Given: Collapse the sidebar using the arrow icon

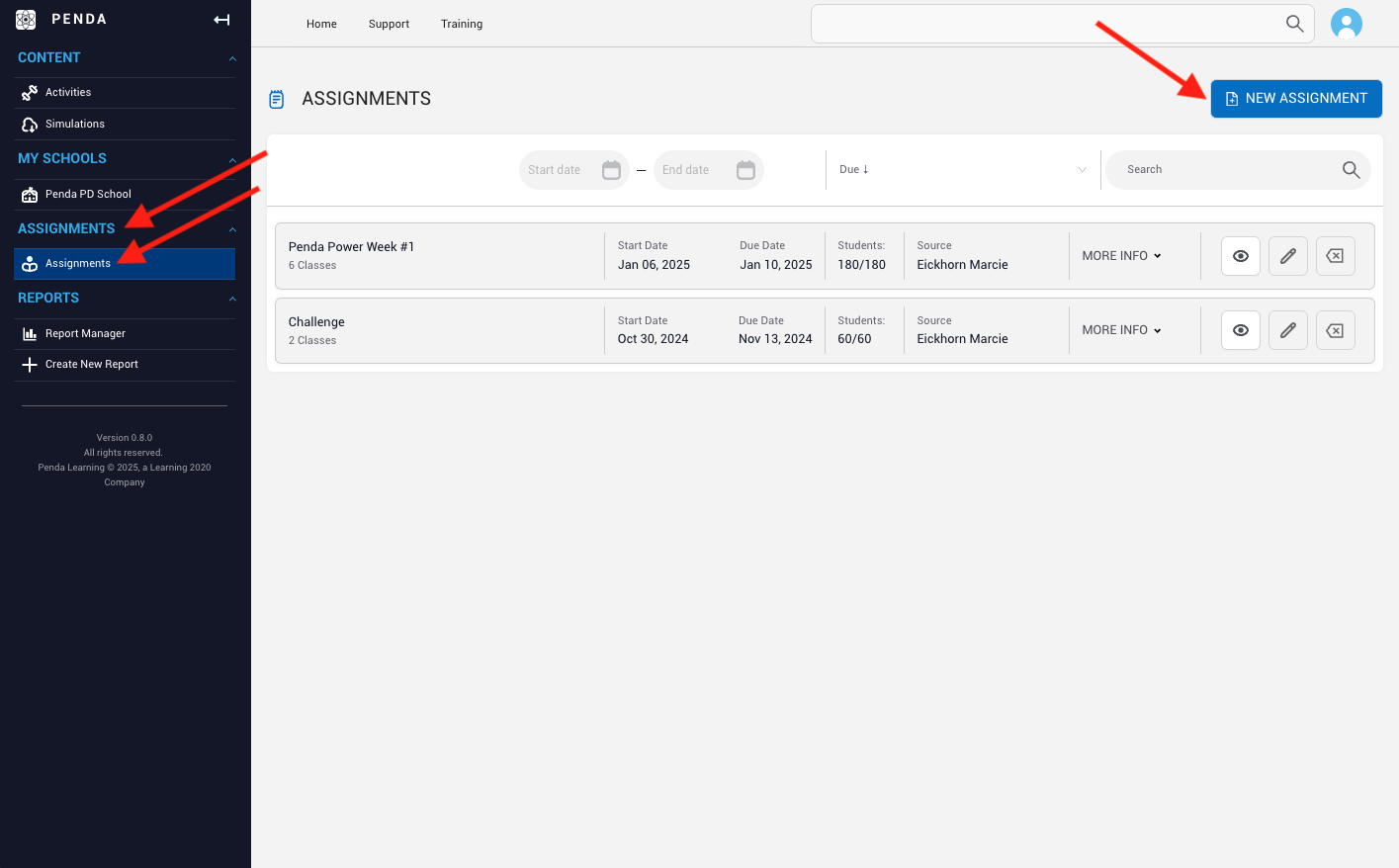Looking at the screenshot, I should [221, 19].
